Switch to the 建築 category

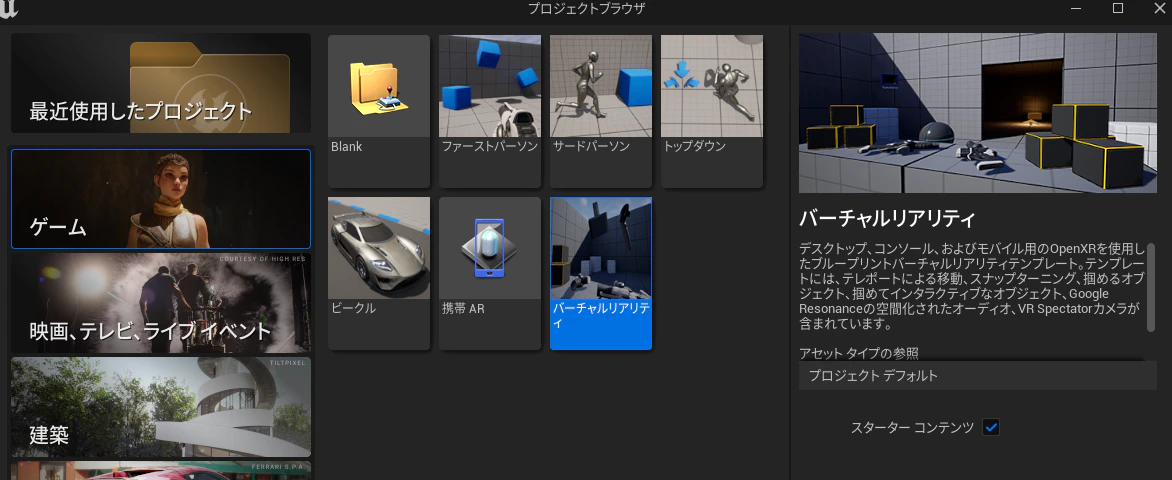[x=161, y=407]
